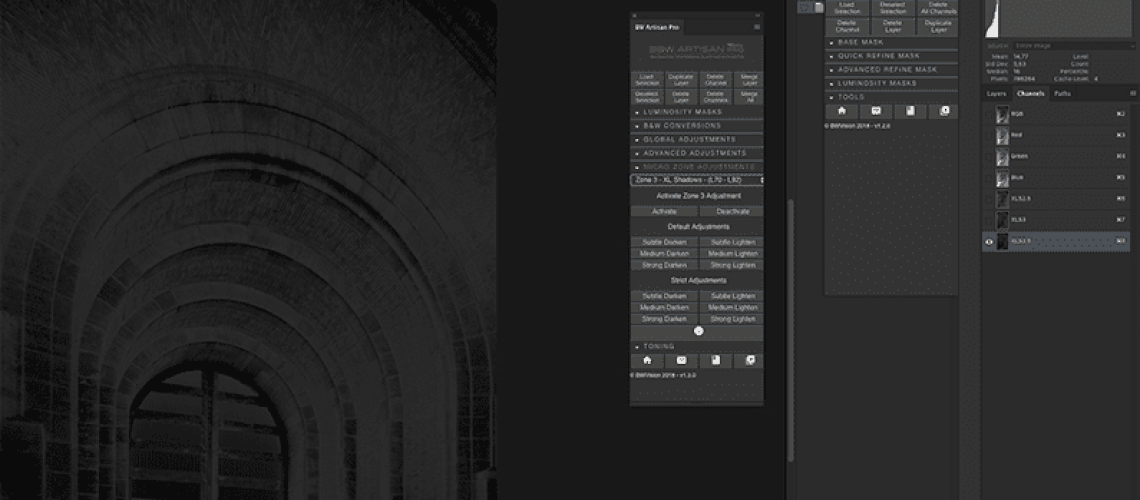
Task: Click Load Selection in BW Artisan Pro panel
Action: pyautogui.click(x=647, y=79)
